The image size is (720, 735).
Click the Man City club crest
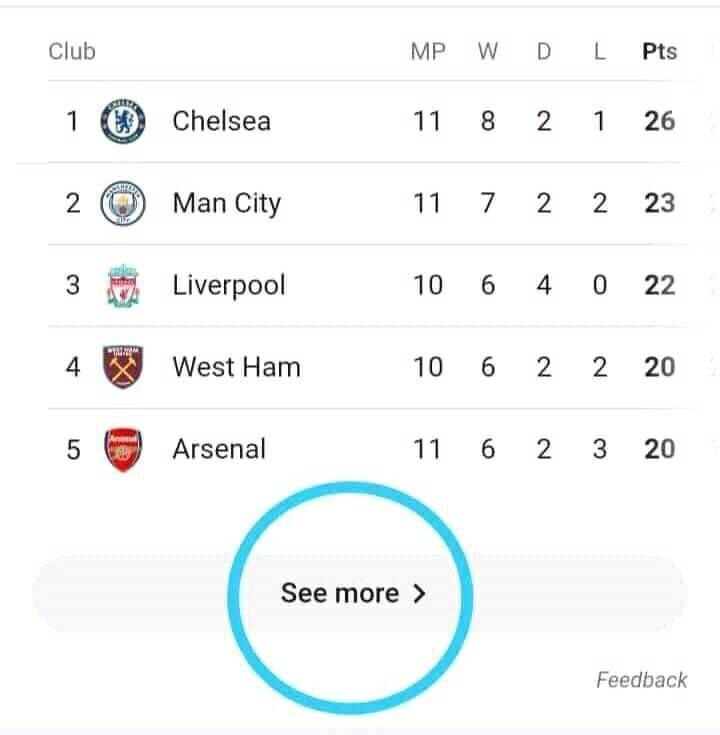(123, 203)
